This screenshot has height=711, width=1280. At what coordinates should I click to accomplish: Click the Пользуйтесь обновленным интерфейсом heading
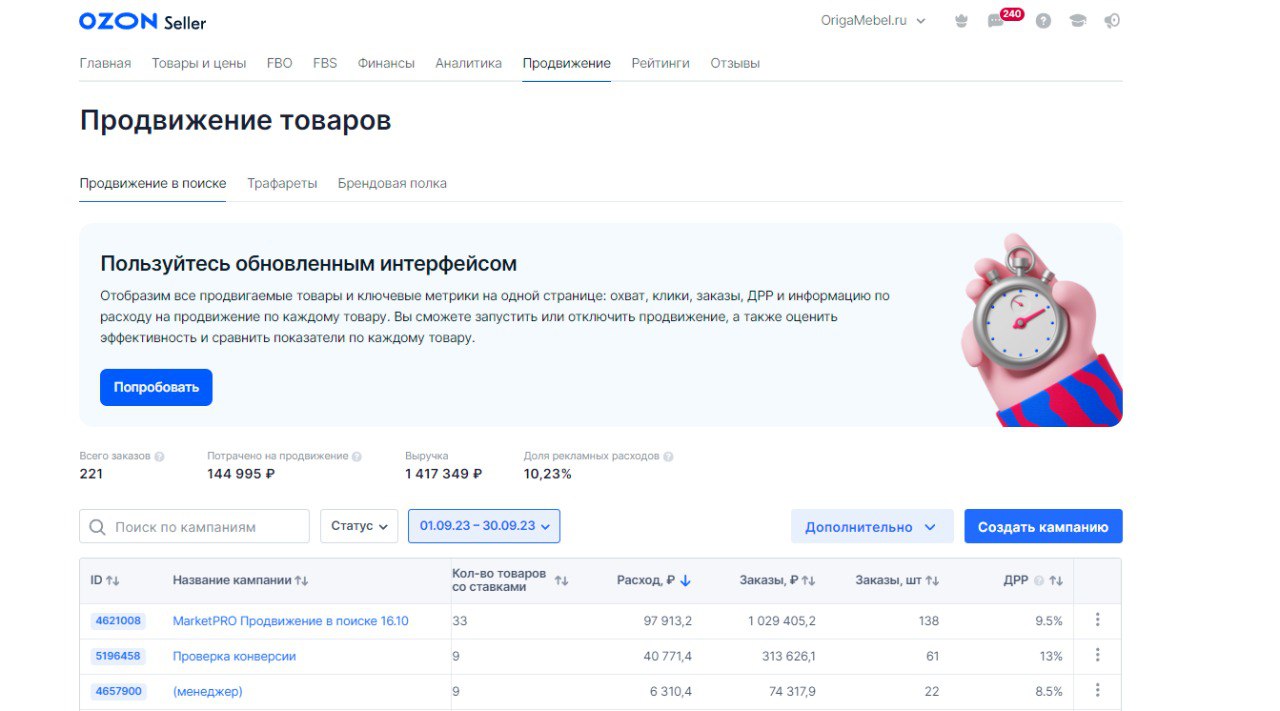coord(309,264)
